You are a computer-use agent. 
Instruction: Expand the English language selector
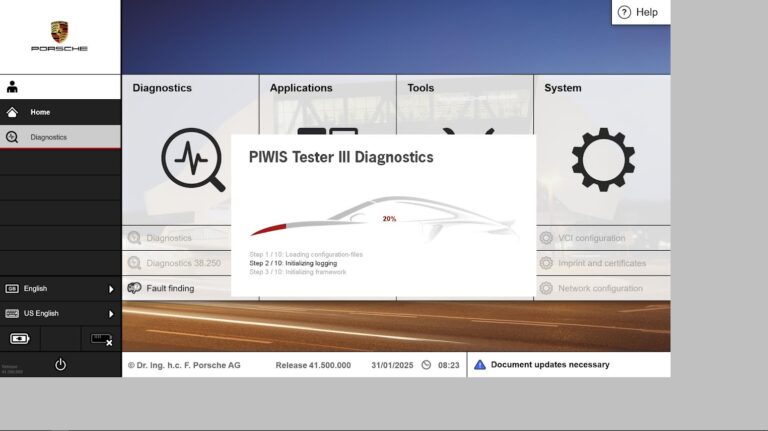[x=60, y=288]
